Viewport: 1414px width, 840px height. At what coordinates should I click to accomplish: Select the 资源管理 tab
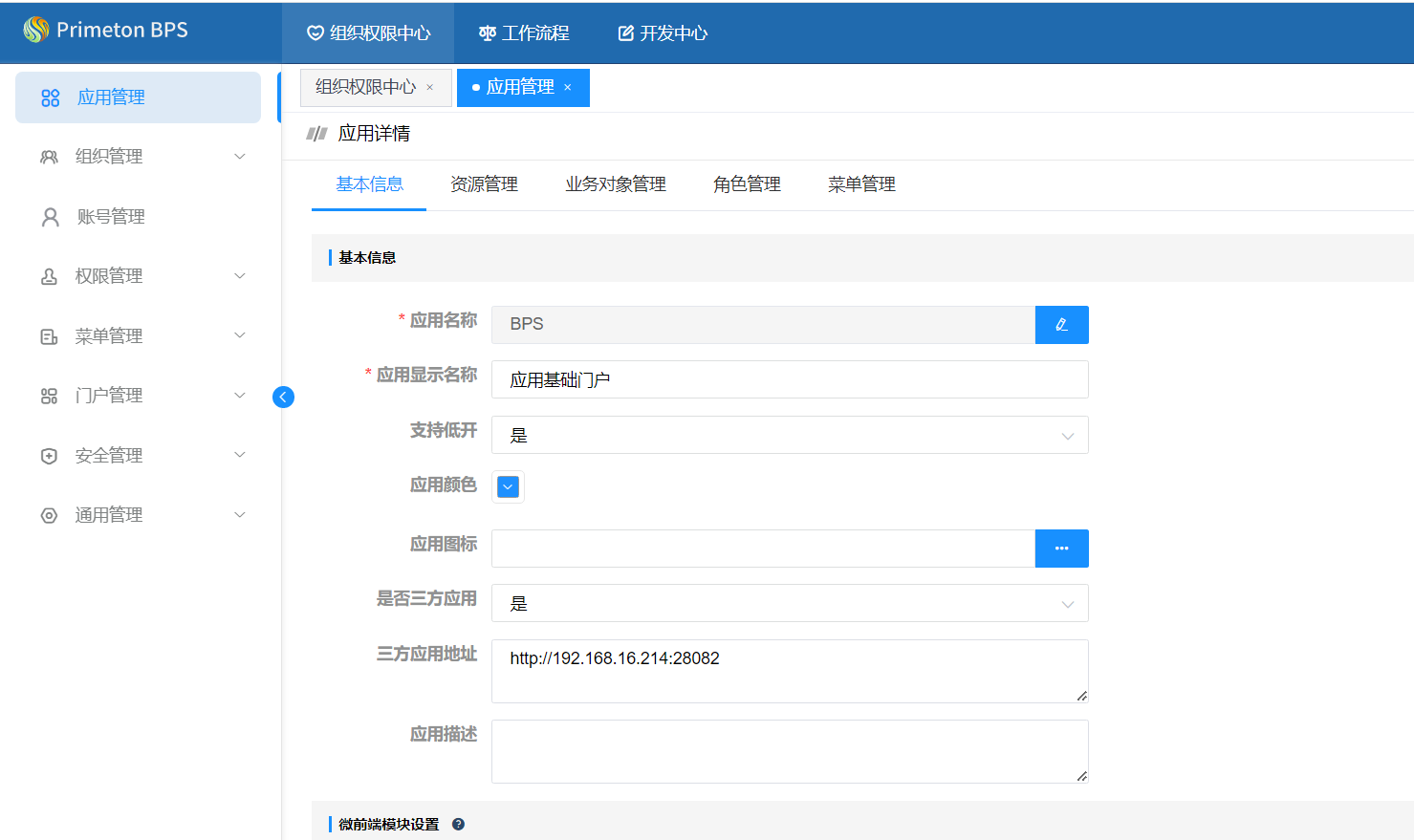coord(484,184)
